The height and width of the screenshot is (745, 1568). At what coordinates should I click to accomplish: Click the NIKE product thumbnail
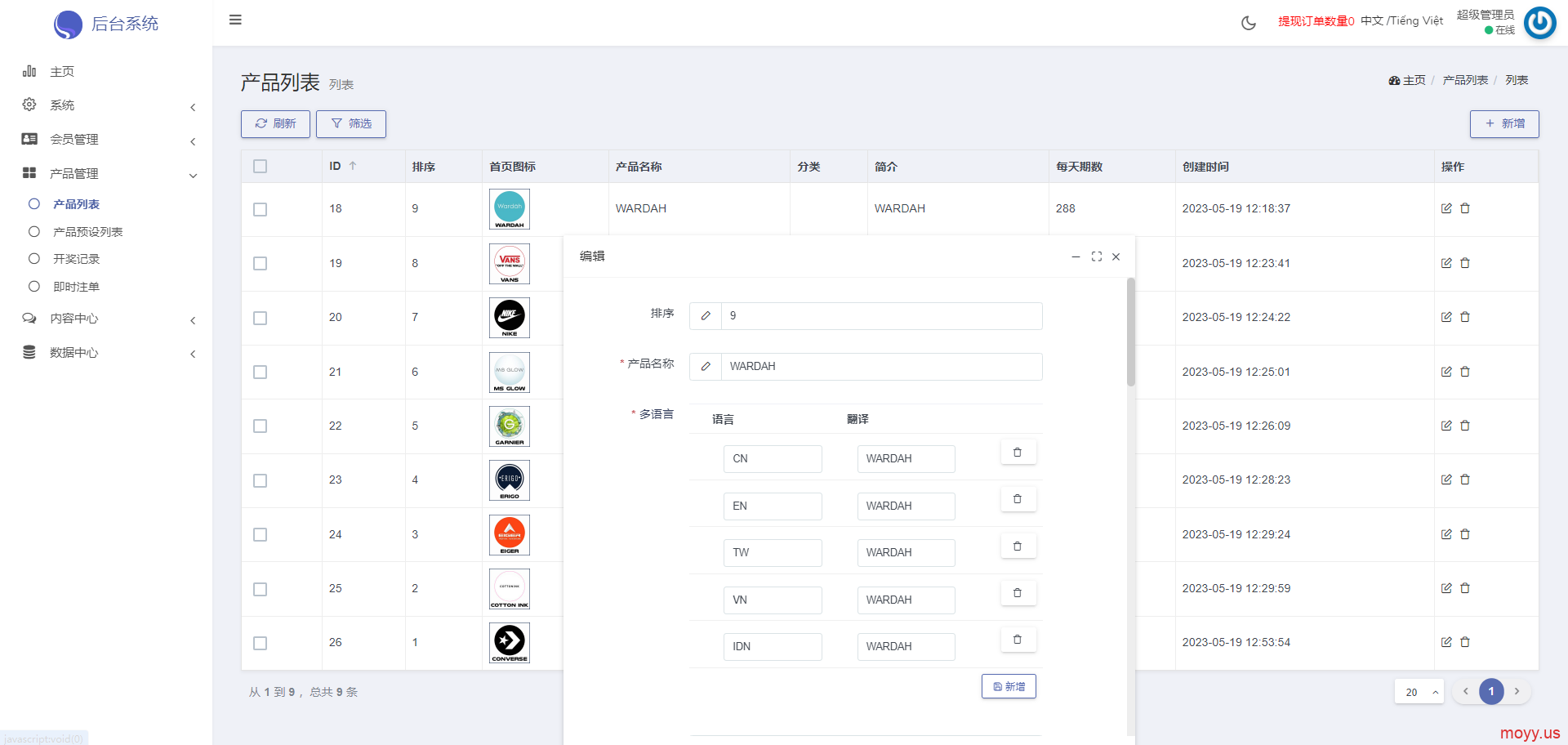tap(510, 318)
